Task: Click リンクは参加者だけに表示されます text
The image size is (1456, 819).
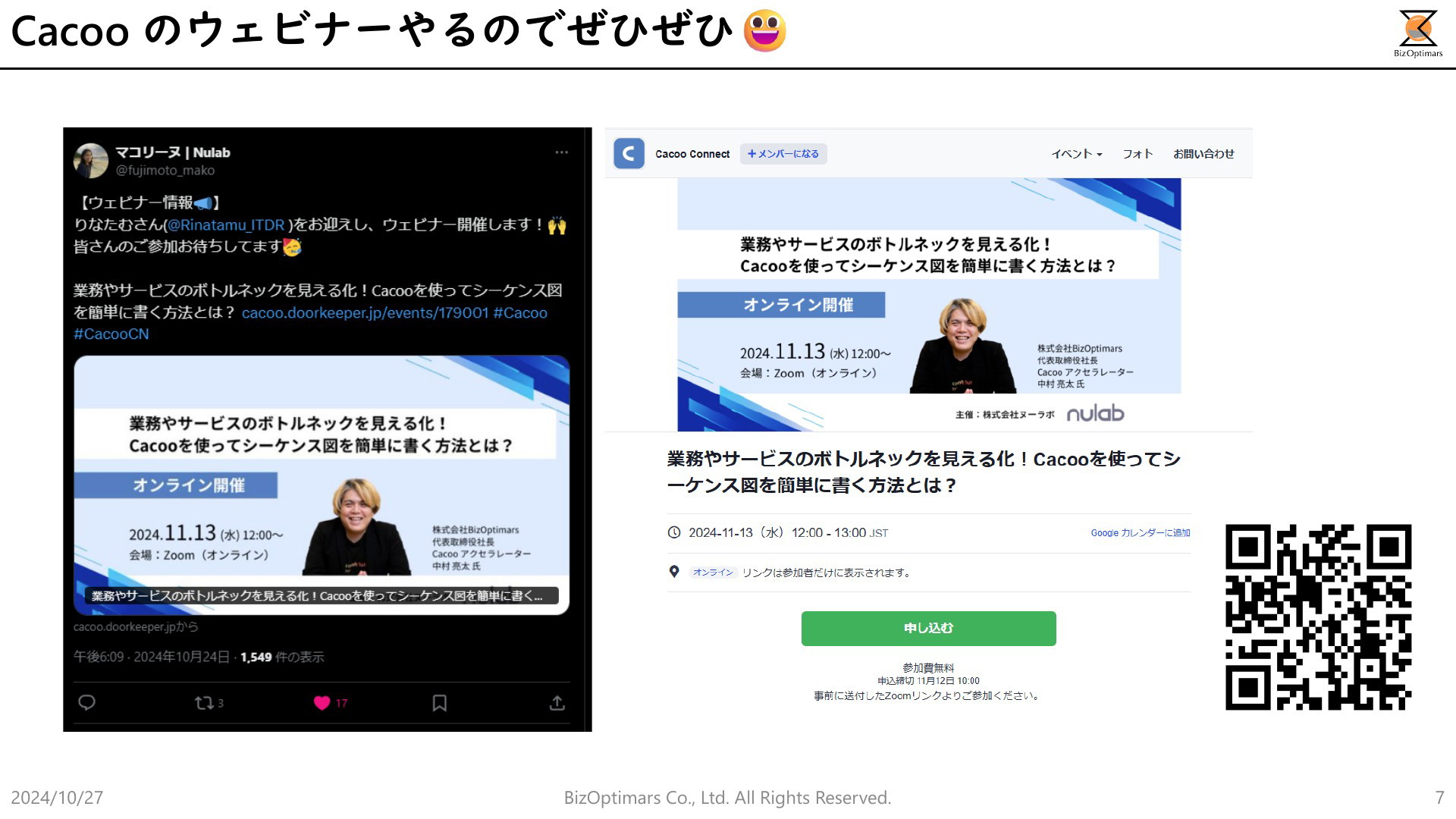Action: pos(827,573)
